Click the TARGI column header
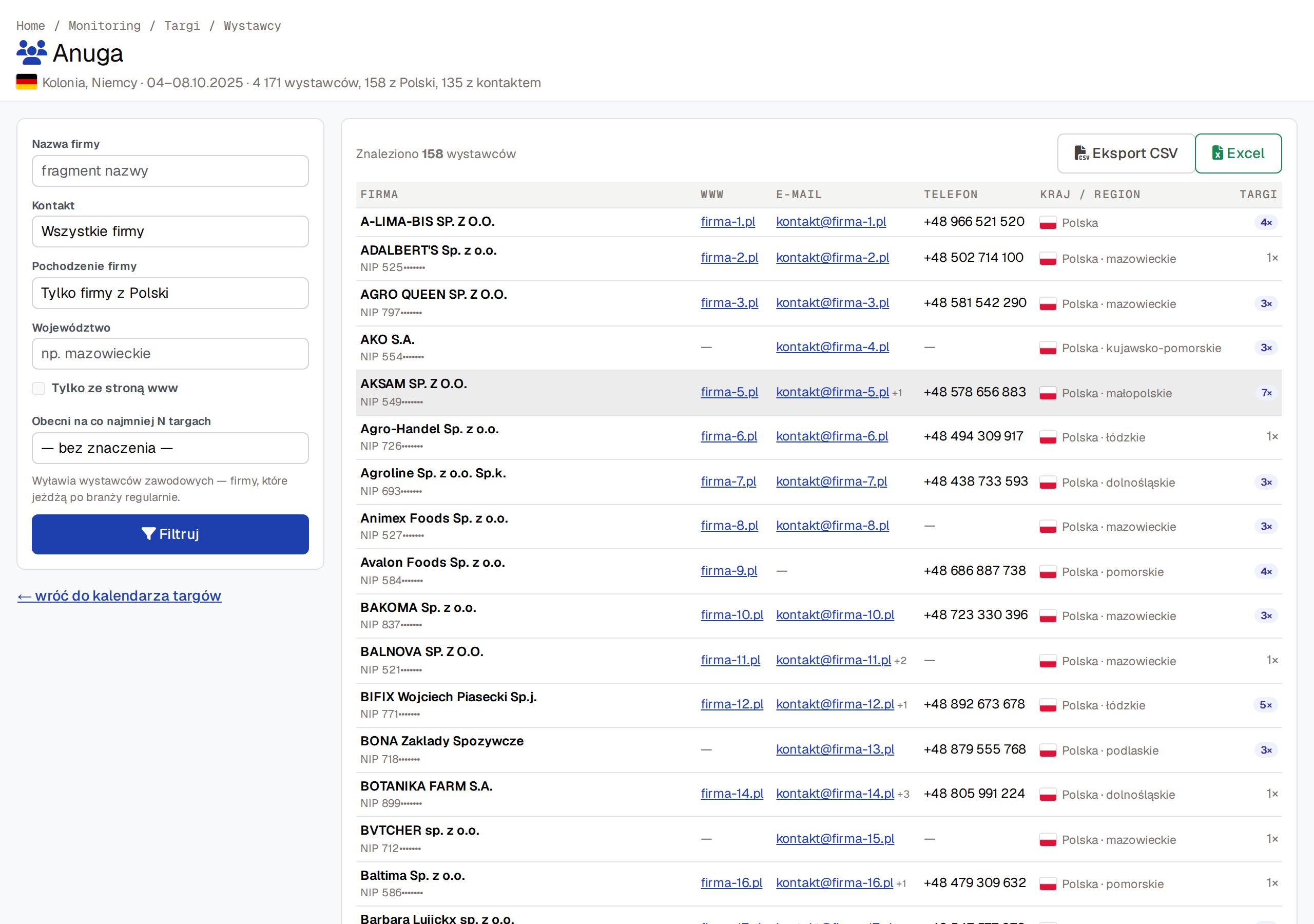The image size is (1314, 924). tap(1258, 195)
